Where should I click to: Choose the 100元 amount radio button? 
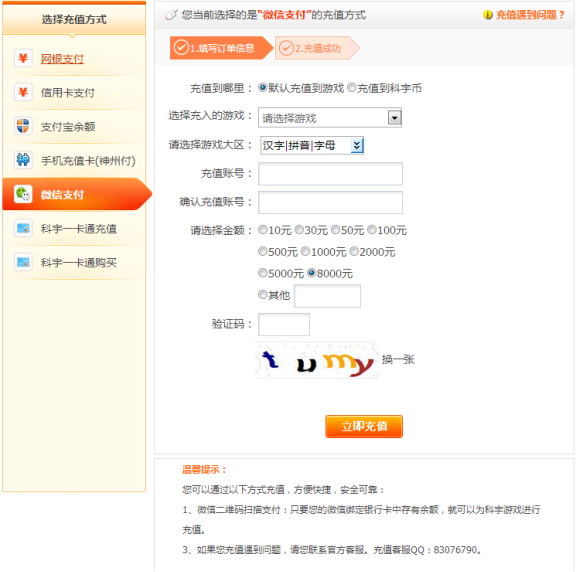pyautogui.click(x=372, y=230)
